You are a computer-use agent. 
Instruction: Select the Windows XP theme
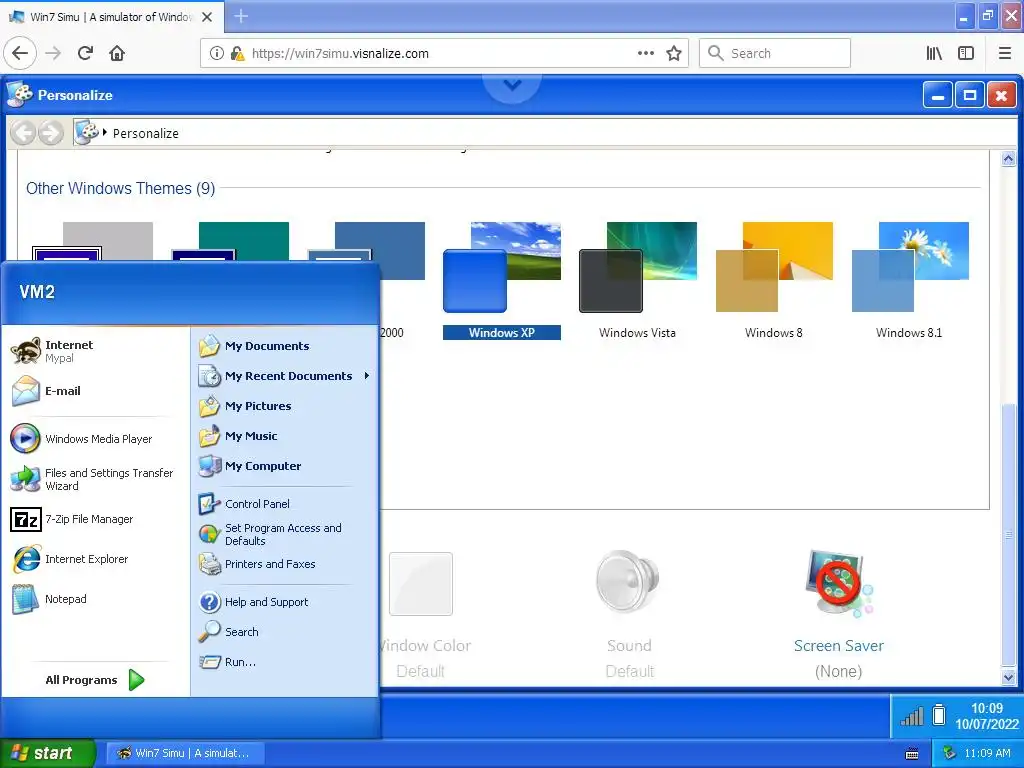click(x=502, y=281)
